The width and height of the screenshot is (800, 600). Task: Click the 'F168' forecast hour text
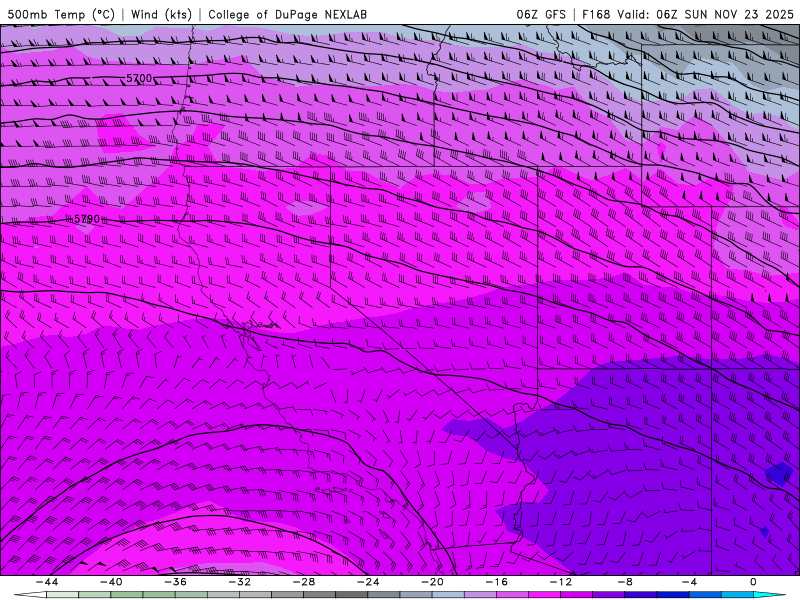(x=596, y=14)
